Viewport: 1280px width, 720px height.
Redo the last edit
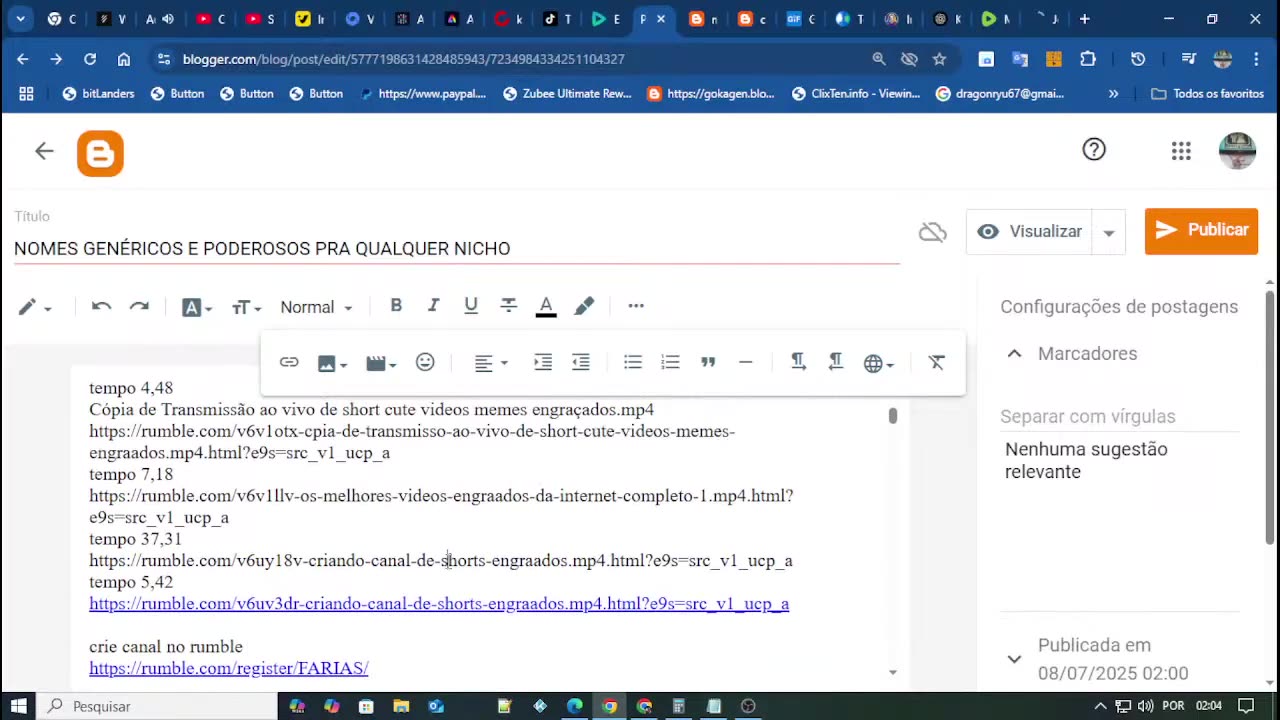click(x=139, y=306)
